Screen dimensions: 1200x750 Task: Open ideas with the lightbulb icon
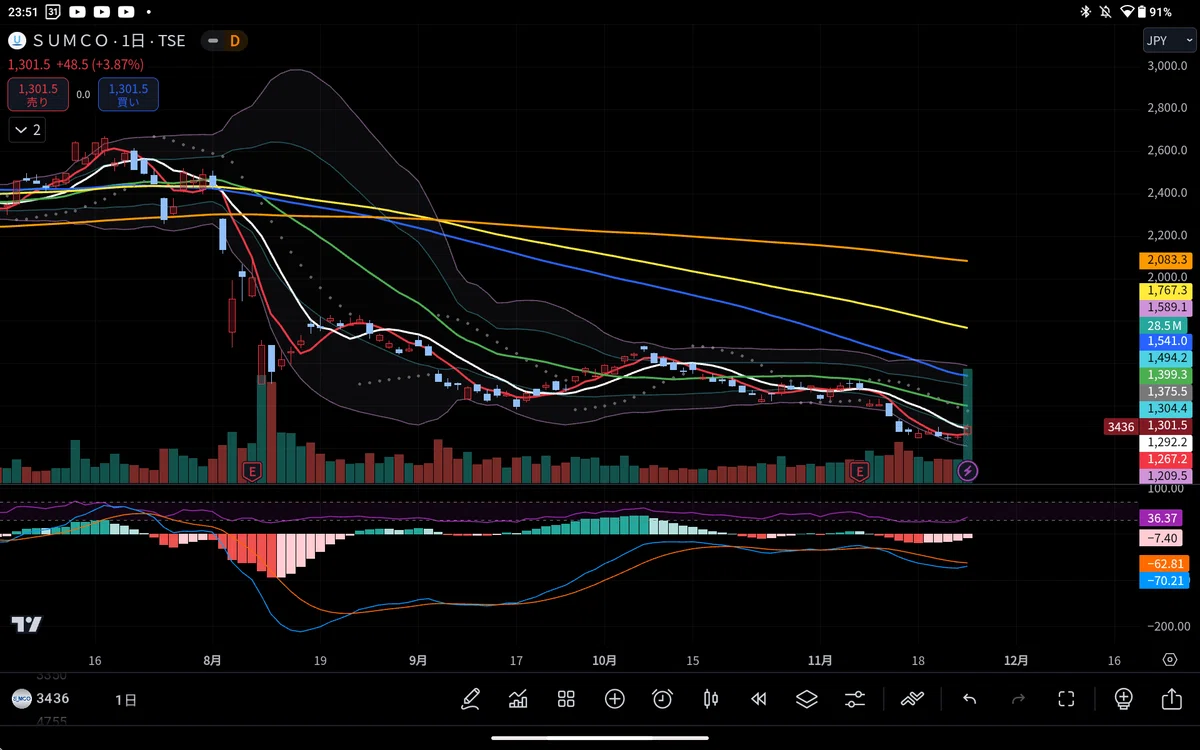(1123, 699)
